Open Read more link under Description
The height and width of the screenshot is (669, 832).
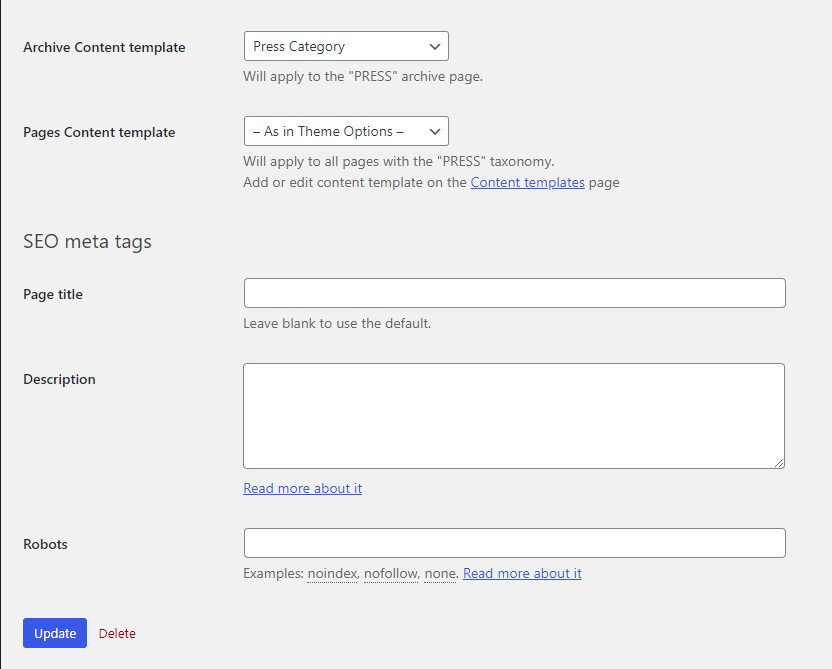302,488
